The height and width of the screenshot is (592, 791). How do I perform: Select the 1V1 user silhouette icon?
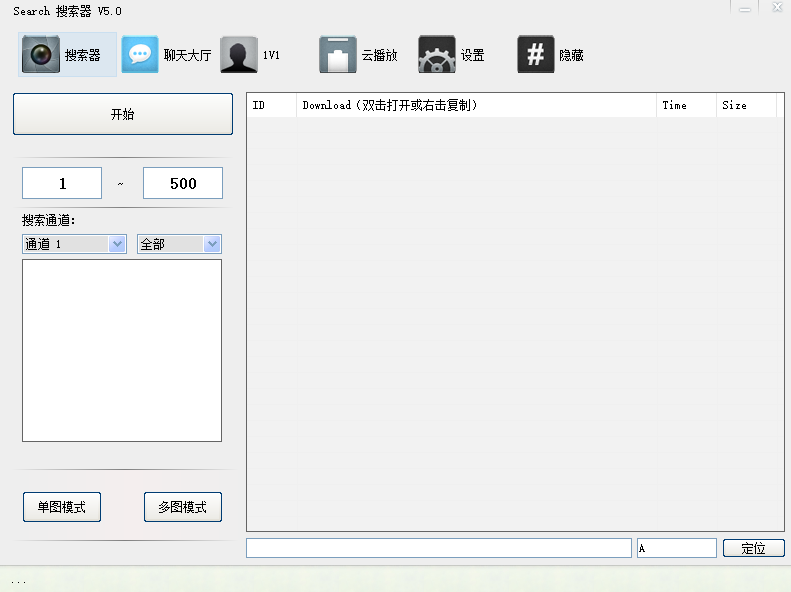[x=239, y=54]
